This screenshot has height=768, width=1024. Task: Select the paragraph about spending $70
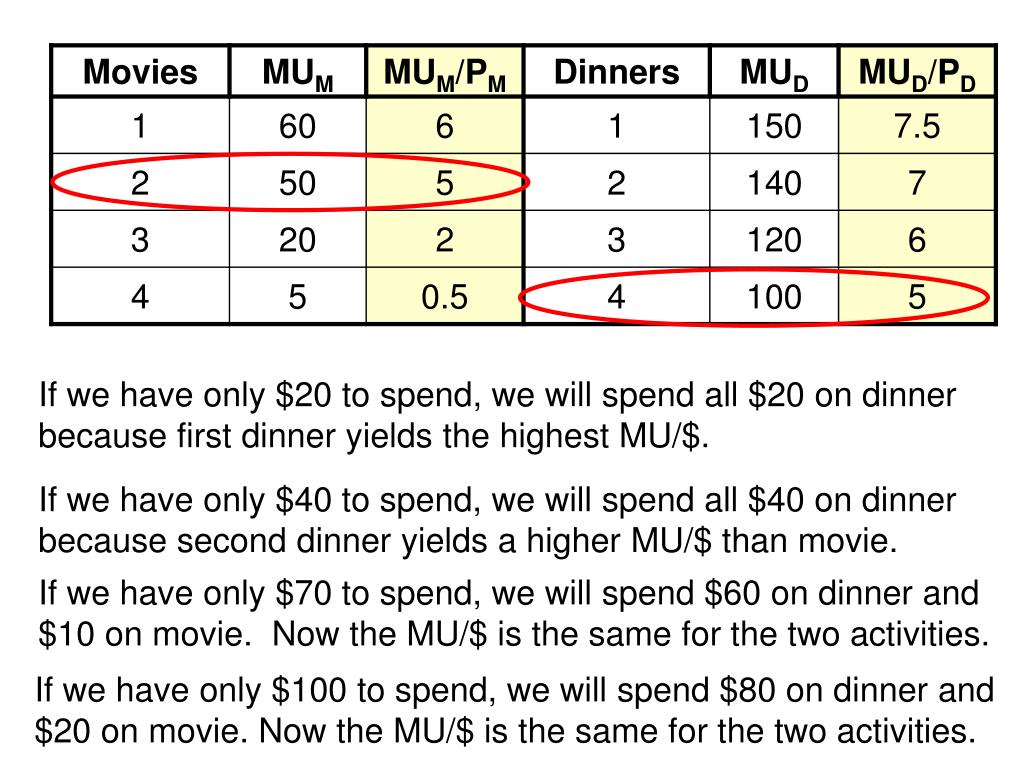tap(514, 614)
